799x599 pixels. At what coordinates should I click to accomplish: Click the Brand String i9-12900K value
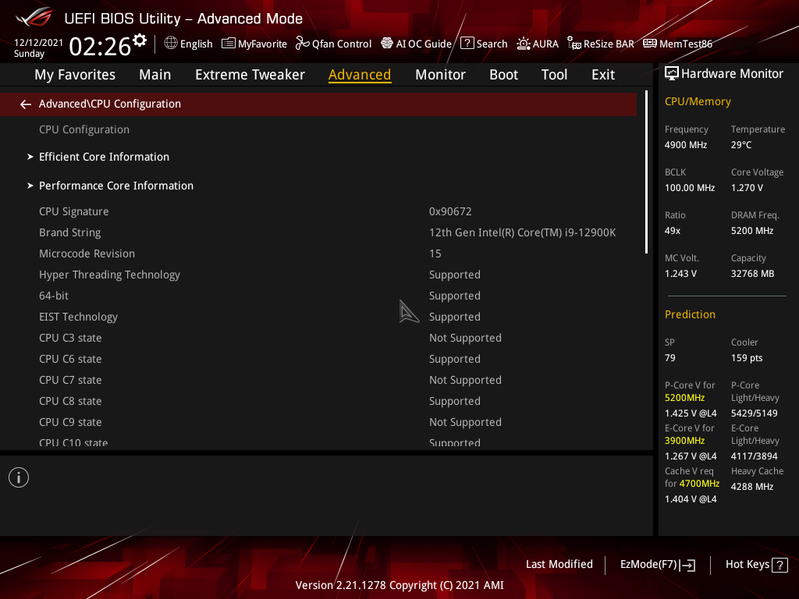[x=522, y=233]
